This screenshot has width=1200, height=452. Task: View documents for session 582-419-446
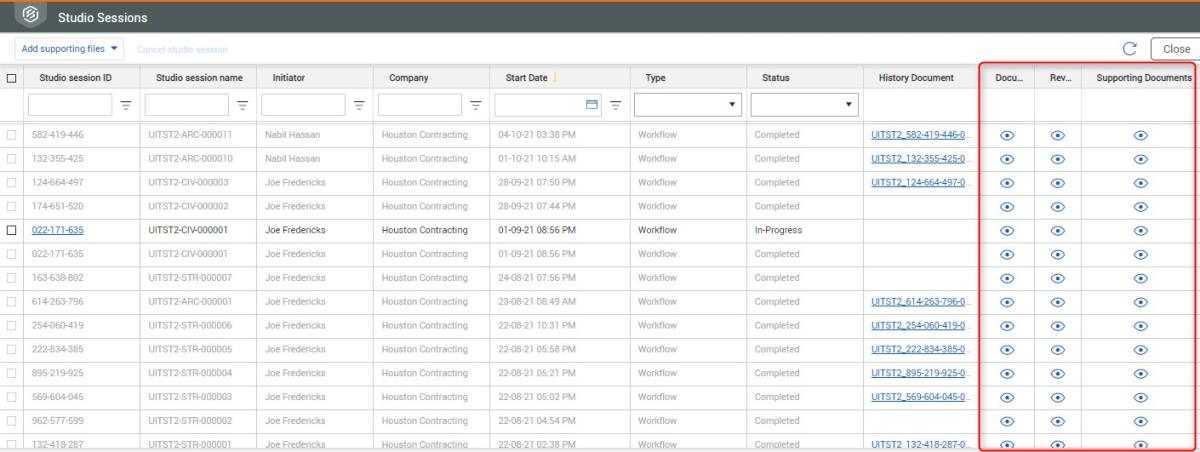pos(1007,136)
